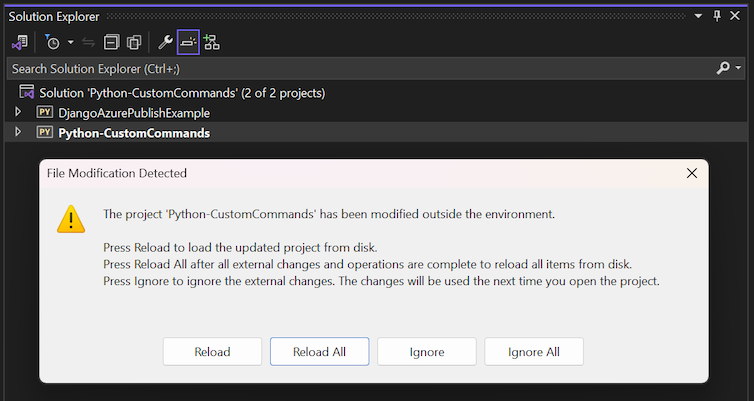Toggle Show All Files icon
The height and width of the screenshot is (401, 754).
(134, 42)
